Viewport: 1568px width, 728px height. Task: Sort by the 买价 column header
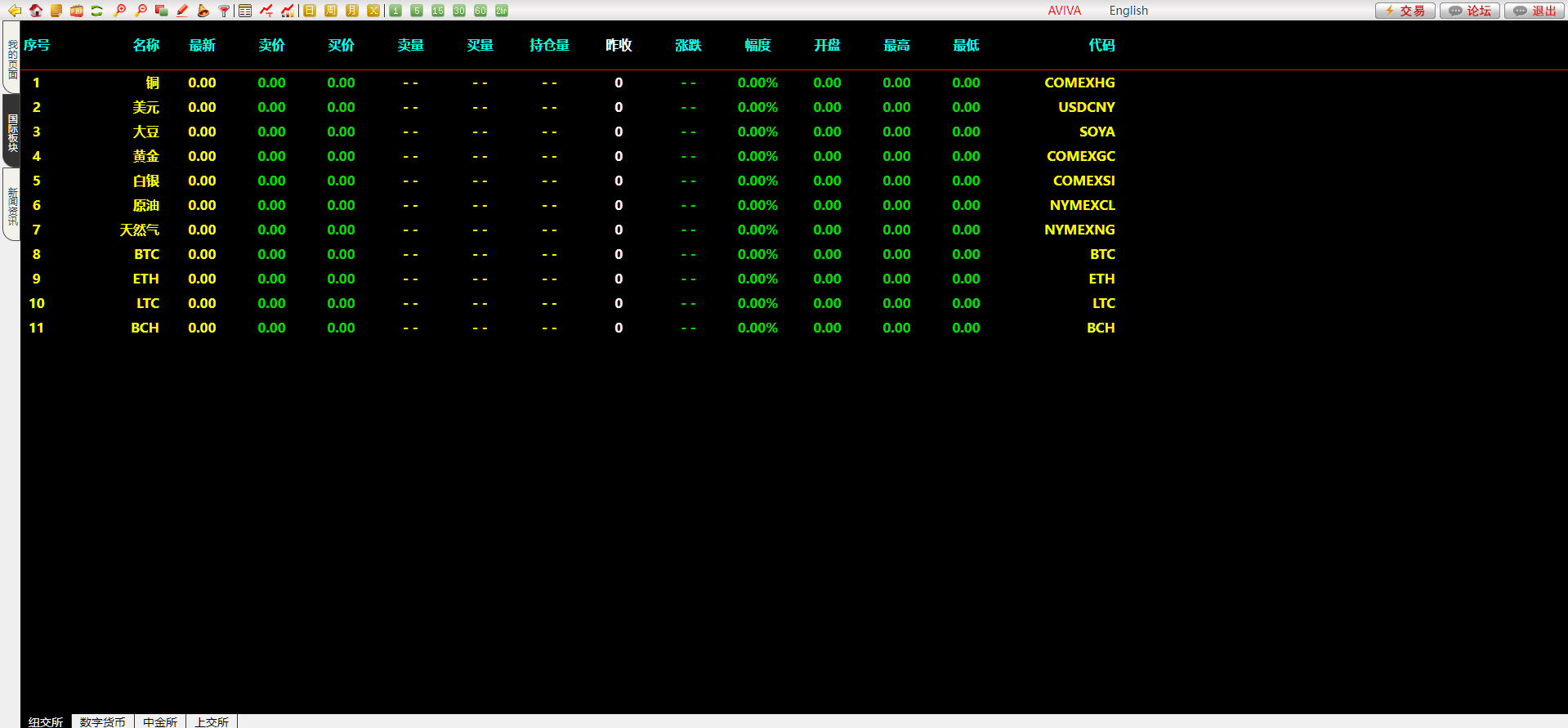pyautogui.click(x=342, y=45)
